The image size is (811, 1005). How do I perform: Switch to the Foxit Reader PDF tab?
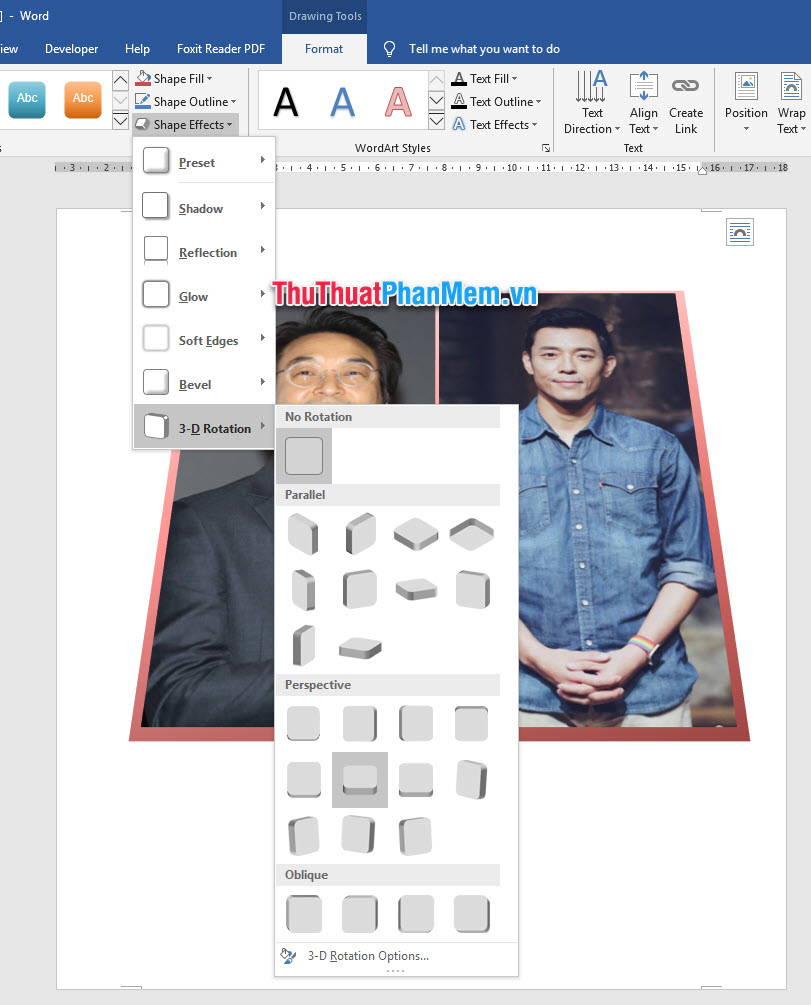click(x=221, y=49)
